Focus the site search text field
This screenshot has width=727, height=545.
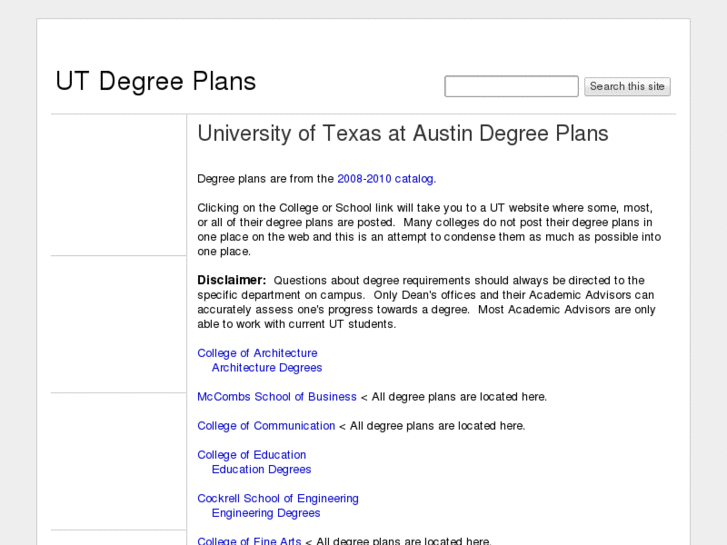[511, 87]
